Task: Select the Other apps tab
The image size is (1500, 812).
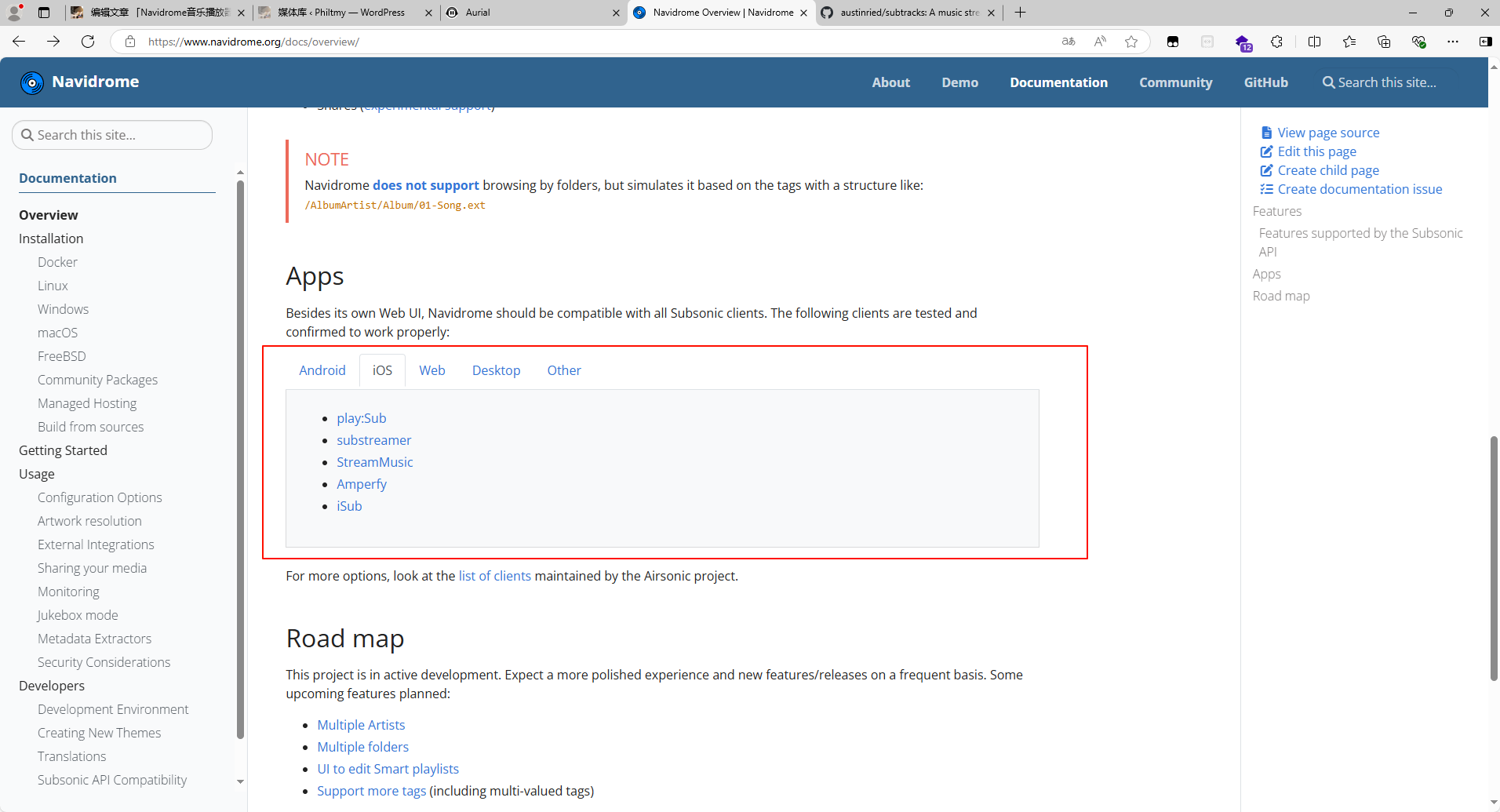Action: (x=564, y=370)
